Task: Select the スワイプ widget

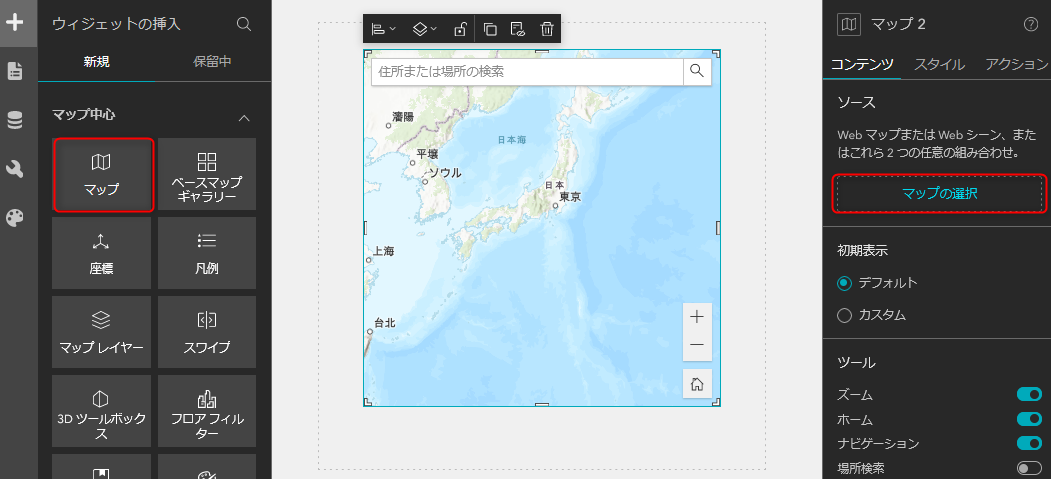Action: coord(207,332)
